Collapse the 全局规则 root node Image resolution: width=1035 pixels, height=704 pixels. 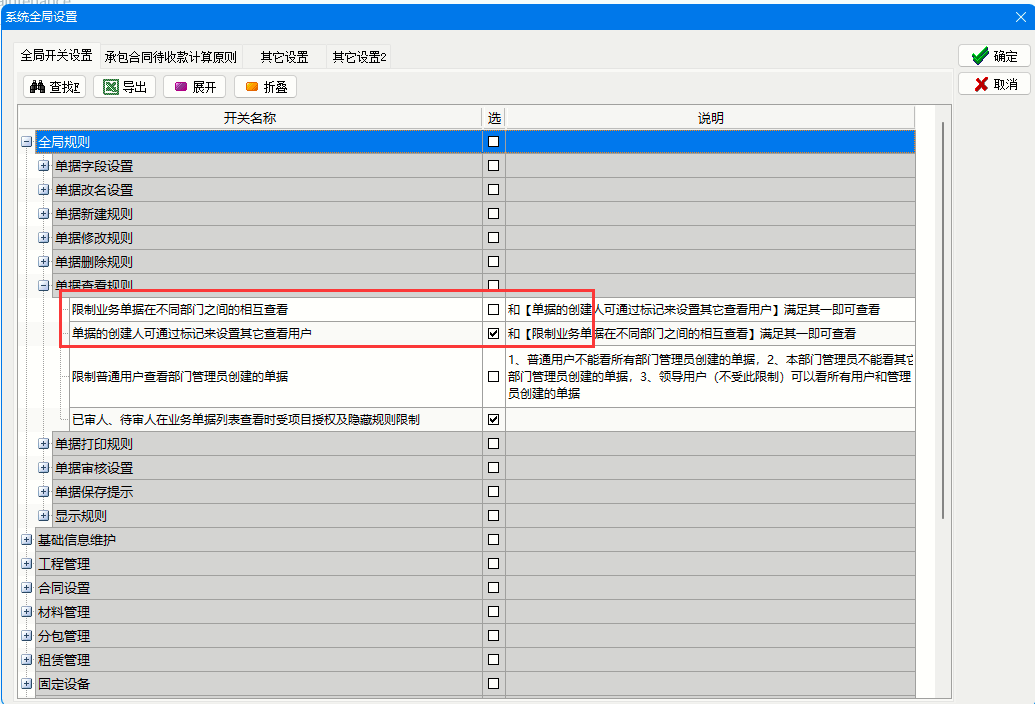(26, 142)
